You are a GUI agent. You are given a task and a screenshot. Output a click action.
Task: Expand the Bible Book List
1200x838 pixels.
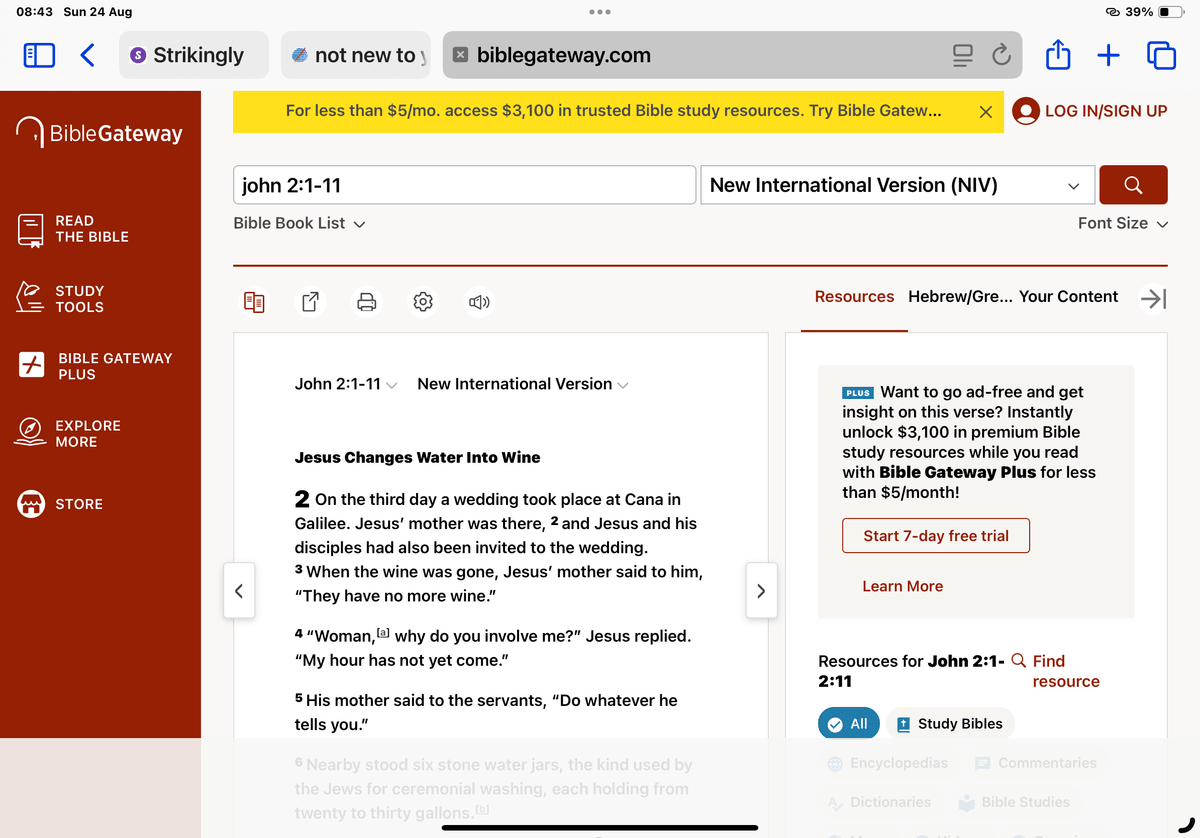pos(299,223)
